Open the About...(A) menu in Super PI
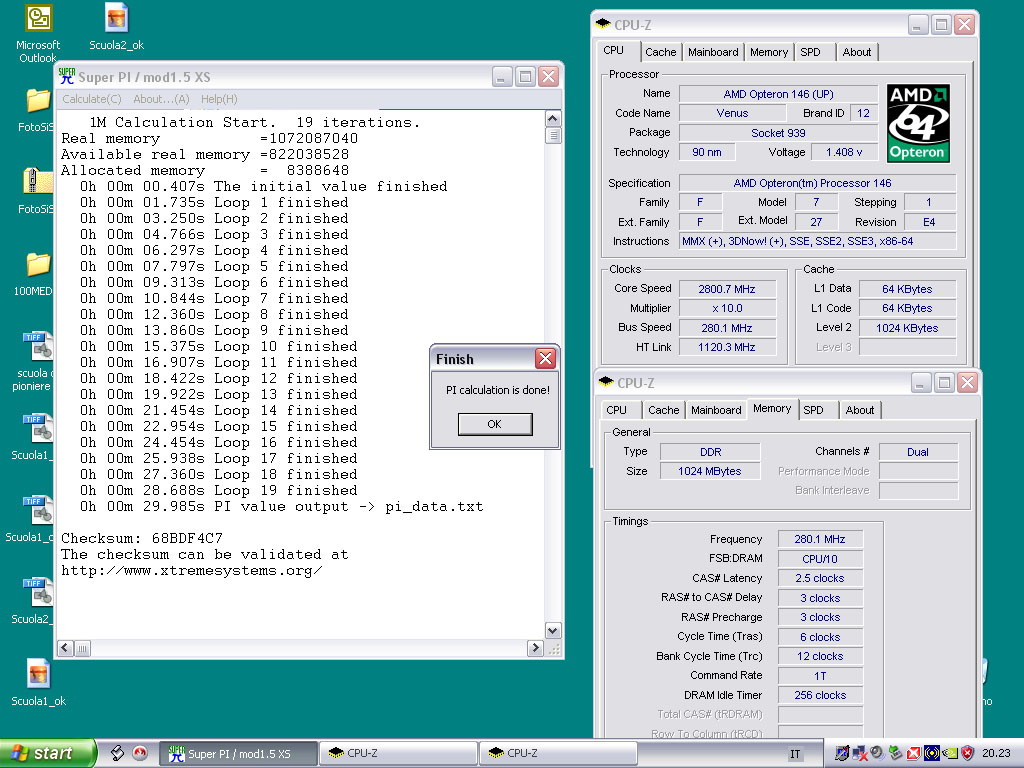 161,99
